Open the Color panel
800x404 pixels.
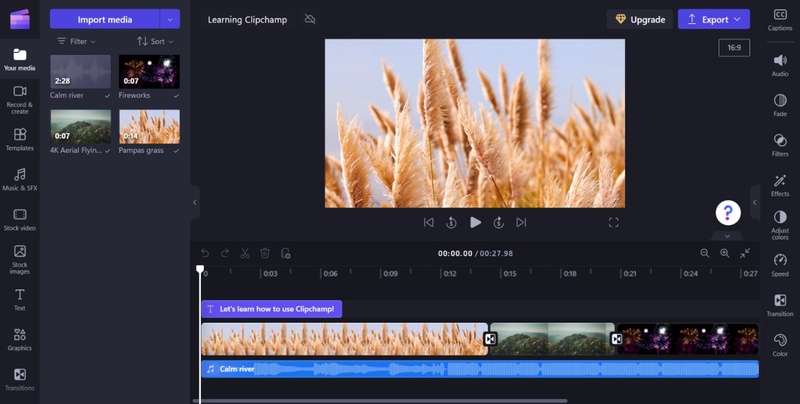[x=780, y=345]
